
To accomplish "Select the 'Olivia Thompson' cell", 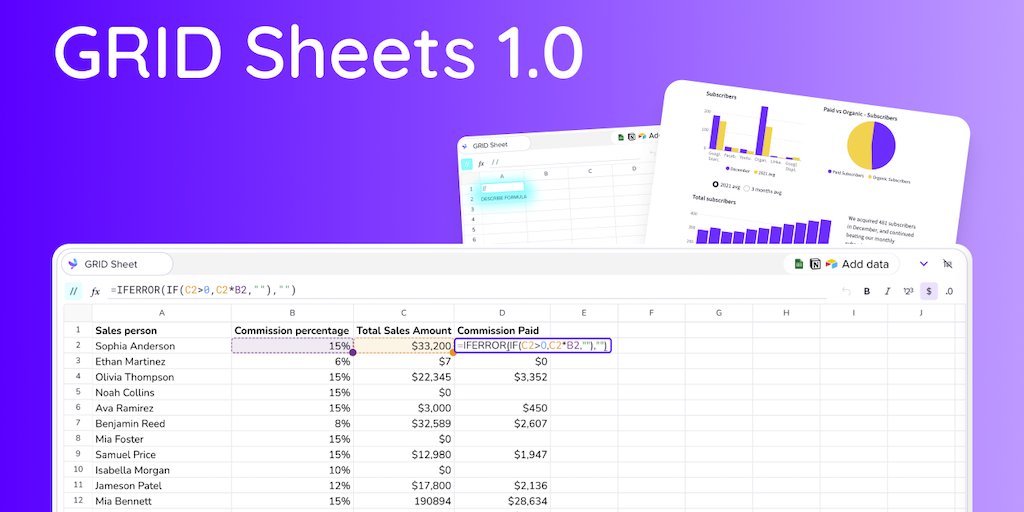I will tap(162, 377).
